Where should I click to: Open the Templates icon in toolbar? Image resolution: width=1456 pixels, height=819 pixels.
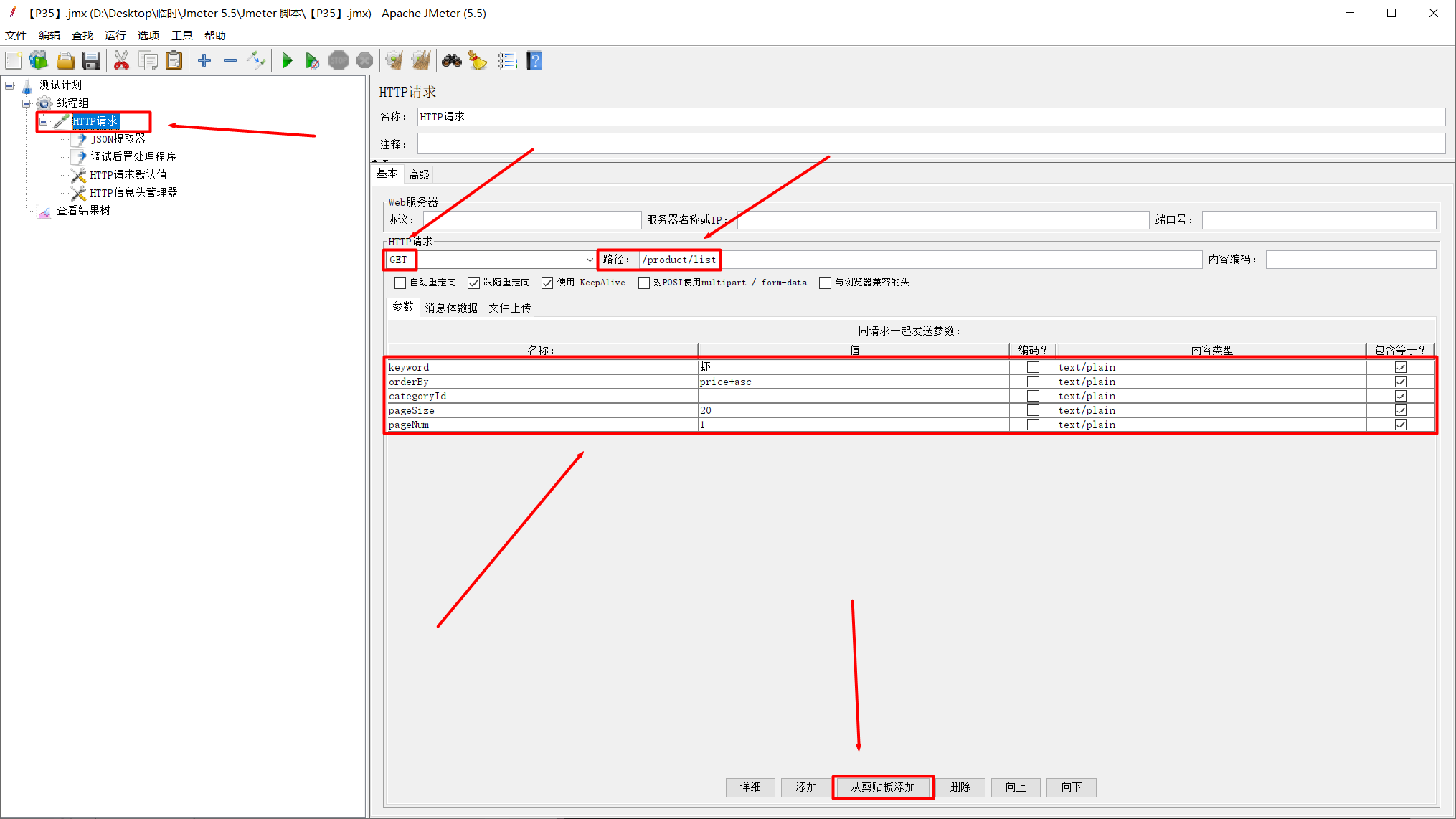pyautogui.click(x=39, y=61)
